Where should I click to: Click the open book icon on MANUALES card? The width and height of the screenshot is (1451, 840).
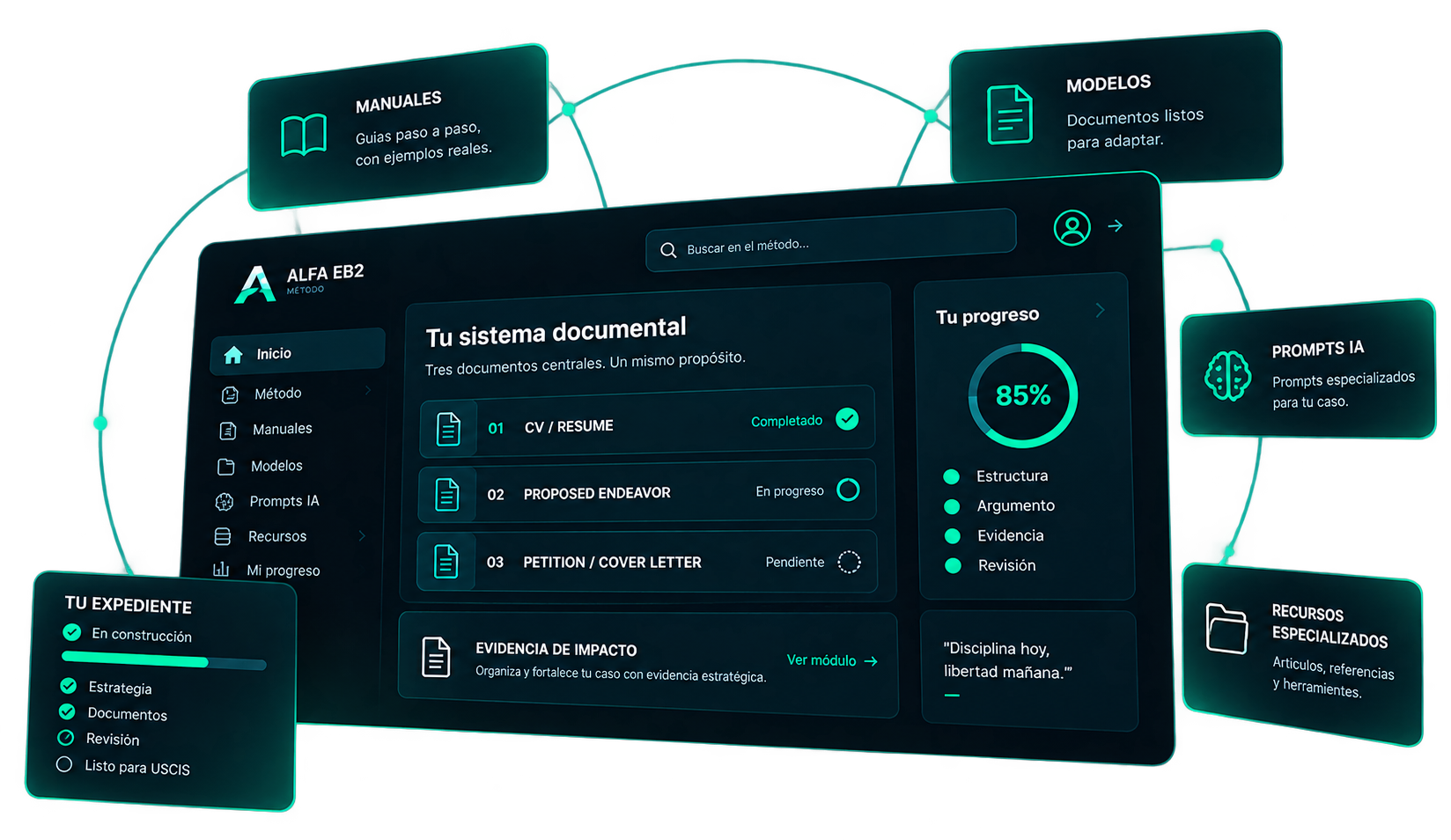coord(304,136)
